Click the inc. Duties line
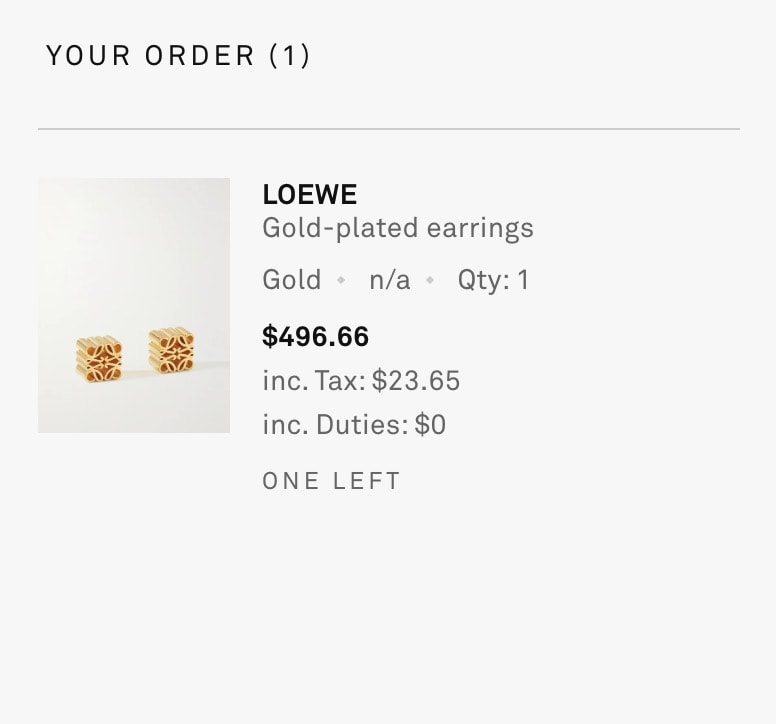This screenshot has width=776, height=724. click(x=353, y=425)
